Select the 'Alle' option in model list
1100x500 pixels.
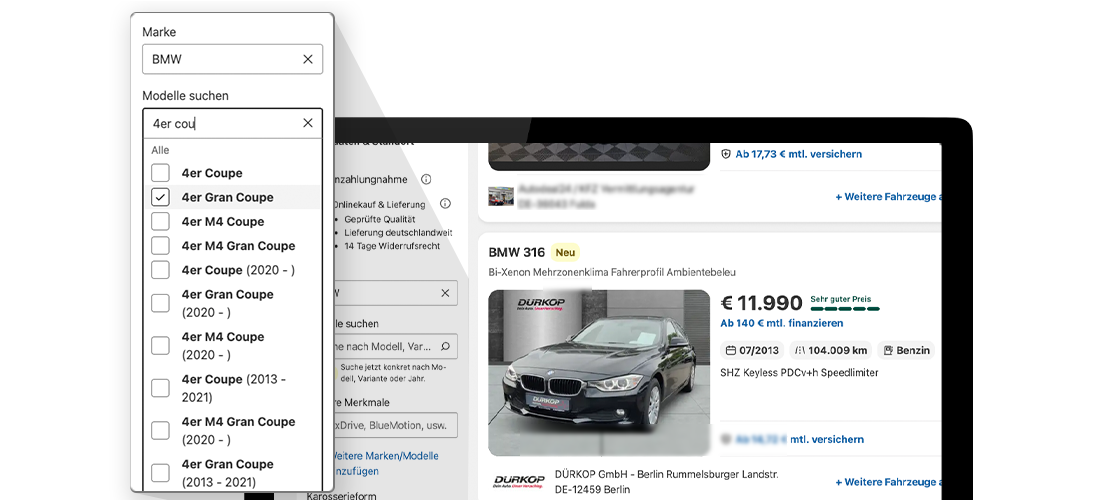pos(161,150)
